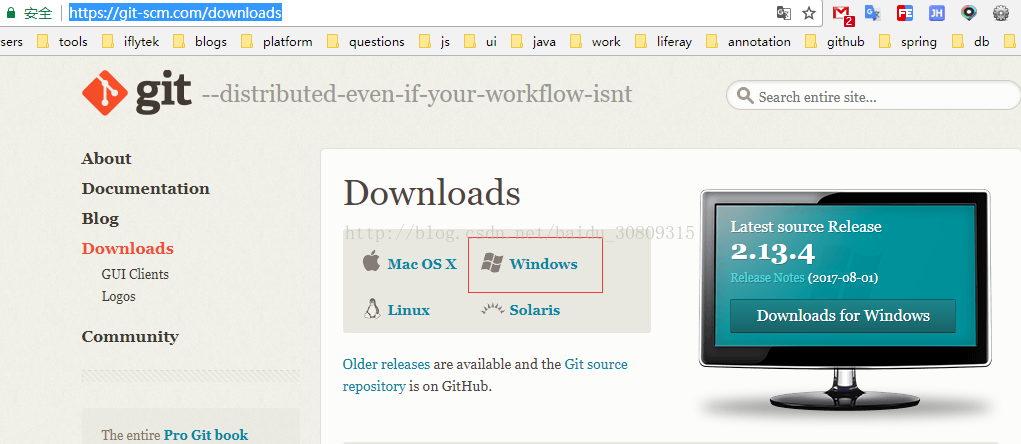Go to the Documentation section
Image resolution: width=1021 pixels, height=444 pixels.
tap(145, 188)
